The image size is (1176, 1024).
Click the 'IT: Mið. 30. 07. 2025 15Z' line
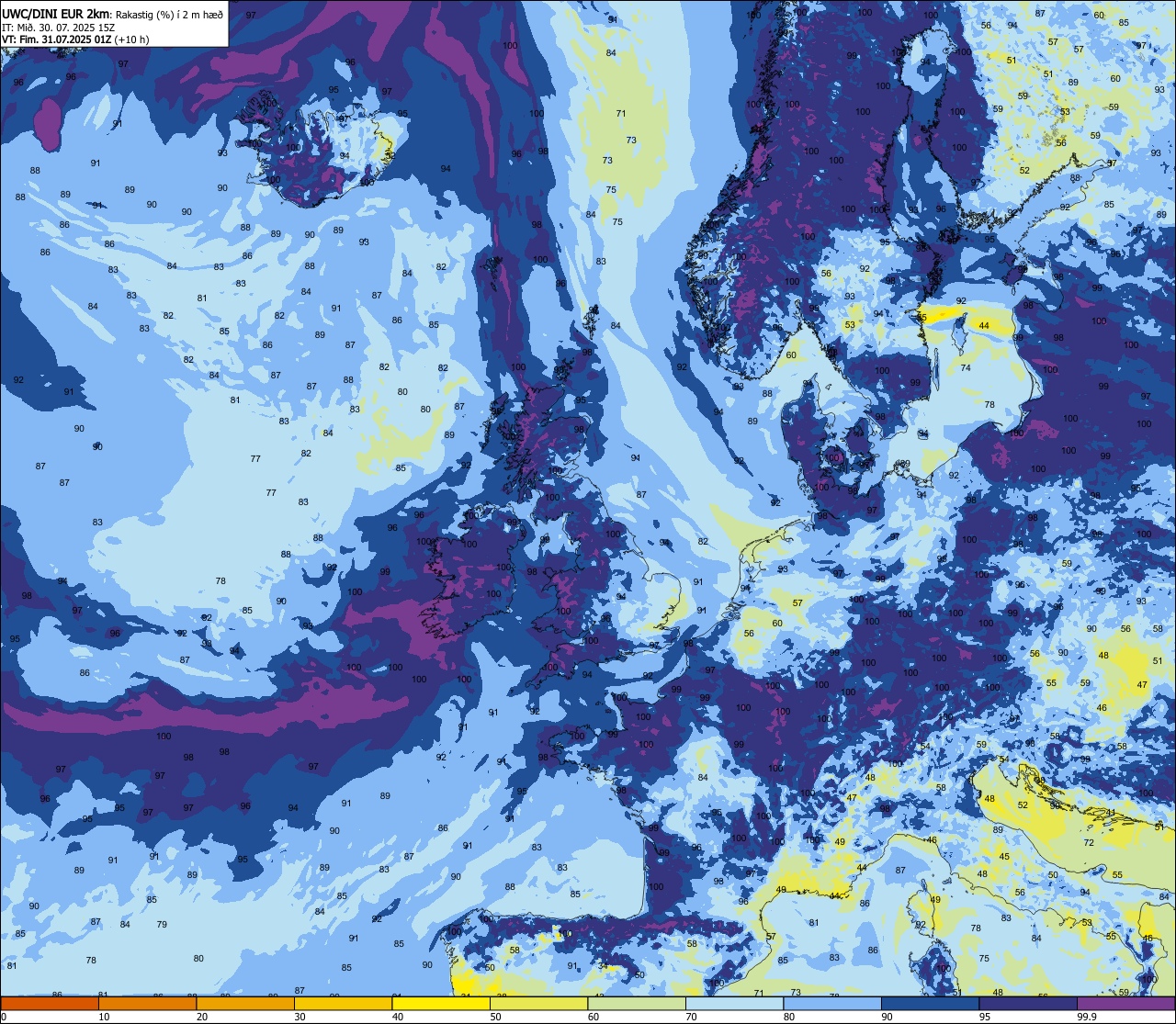coord(58,28)
